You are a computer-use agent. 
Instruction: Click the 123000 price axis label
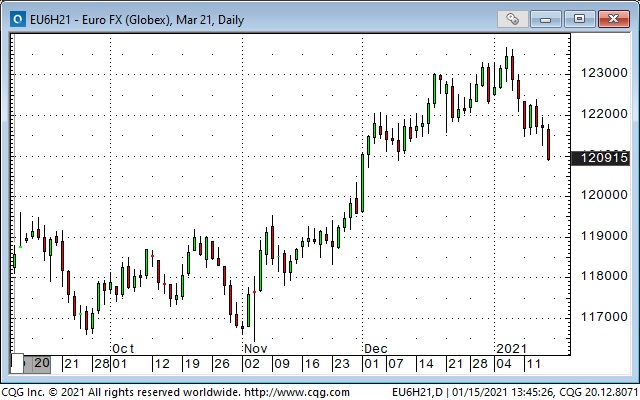(604, 73)
